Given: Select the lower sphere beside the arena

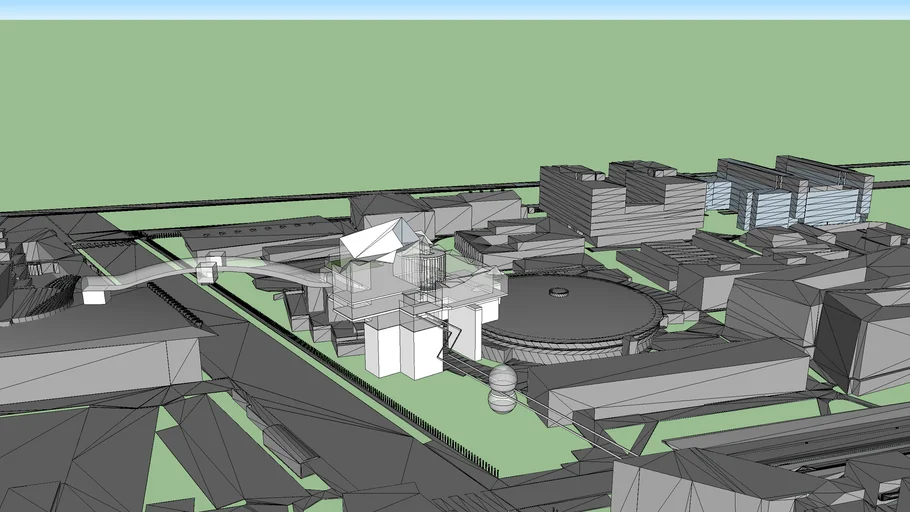Looking at the screenshot, I should tap(502, 401).
